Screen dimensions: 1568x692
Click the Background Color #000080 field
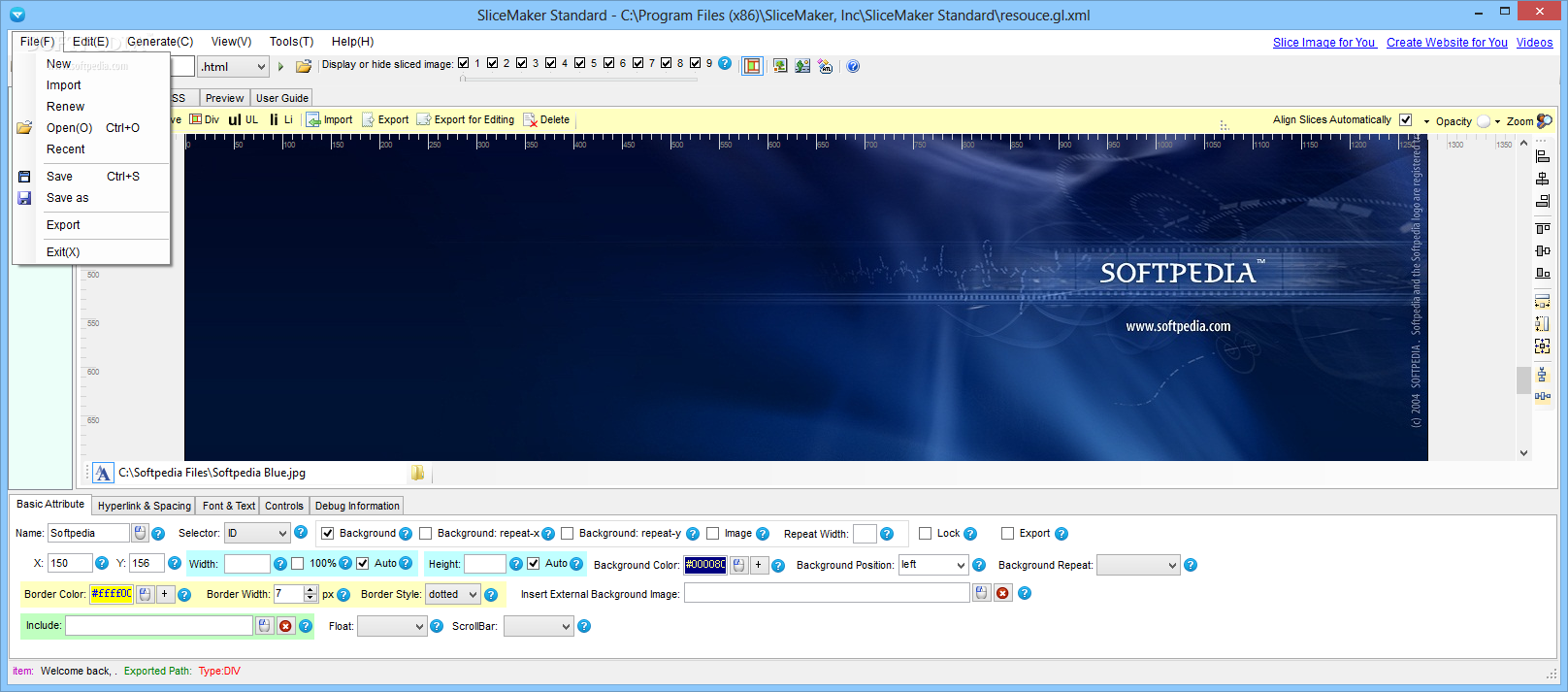(x=705, y=565)
